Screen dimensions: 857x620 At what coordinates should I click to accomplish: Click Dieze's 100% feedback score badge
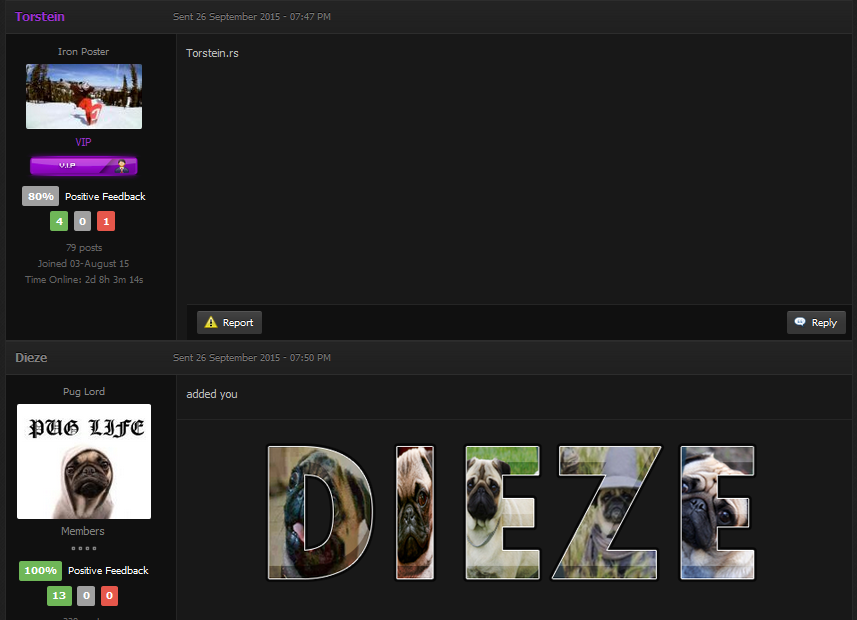tap(40, 571)
